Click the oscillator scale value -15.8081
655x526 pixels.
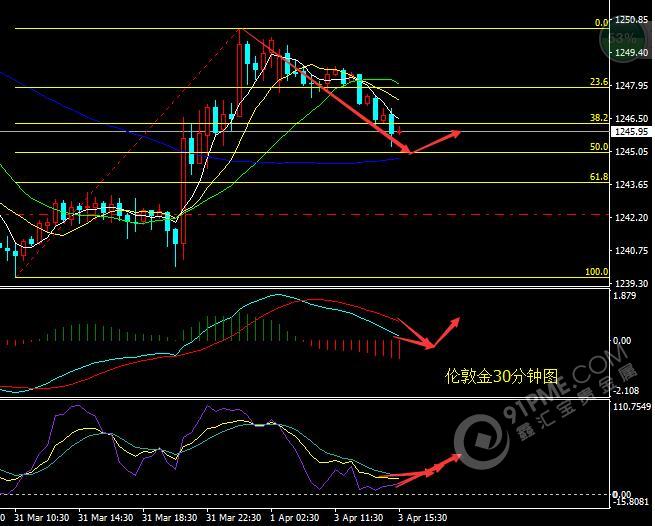click(x=631, y=502)
